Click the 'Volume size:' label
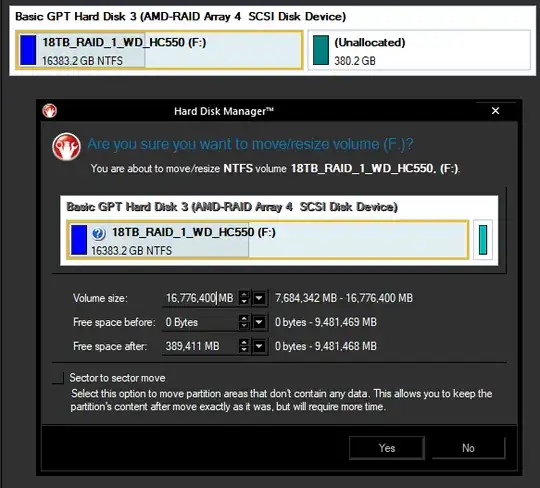Viewport: 540px width, 488px height. [x=100, y=298]
